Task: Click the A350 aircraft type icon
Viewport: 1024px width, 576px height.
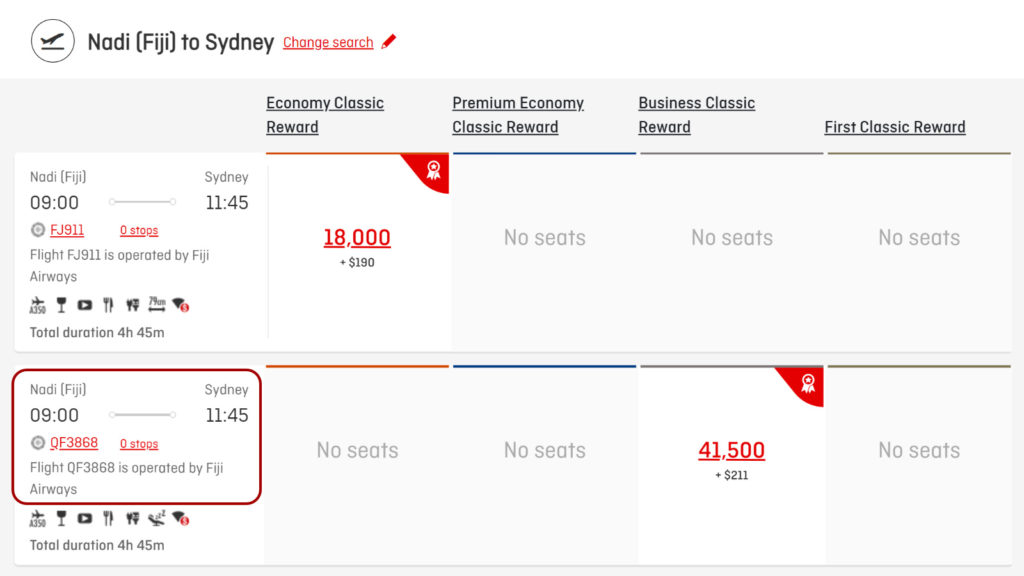Action: pyautogui.click(x=37, y=304)
